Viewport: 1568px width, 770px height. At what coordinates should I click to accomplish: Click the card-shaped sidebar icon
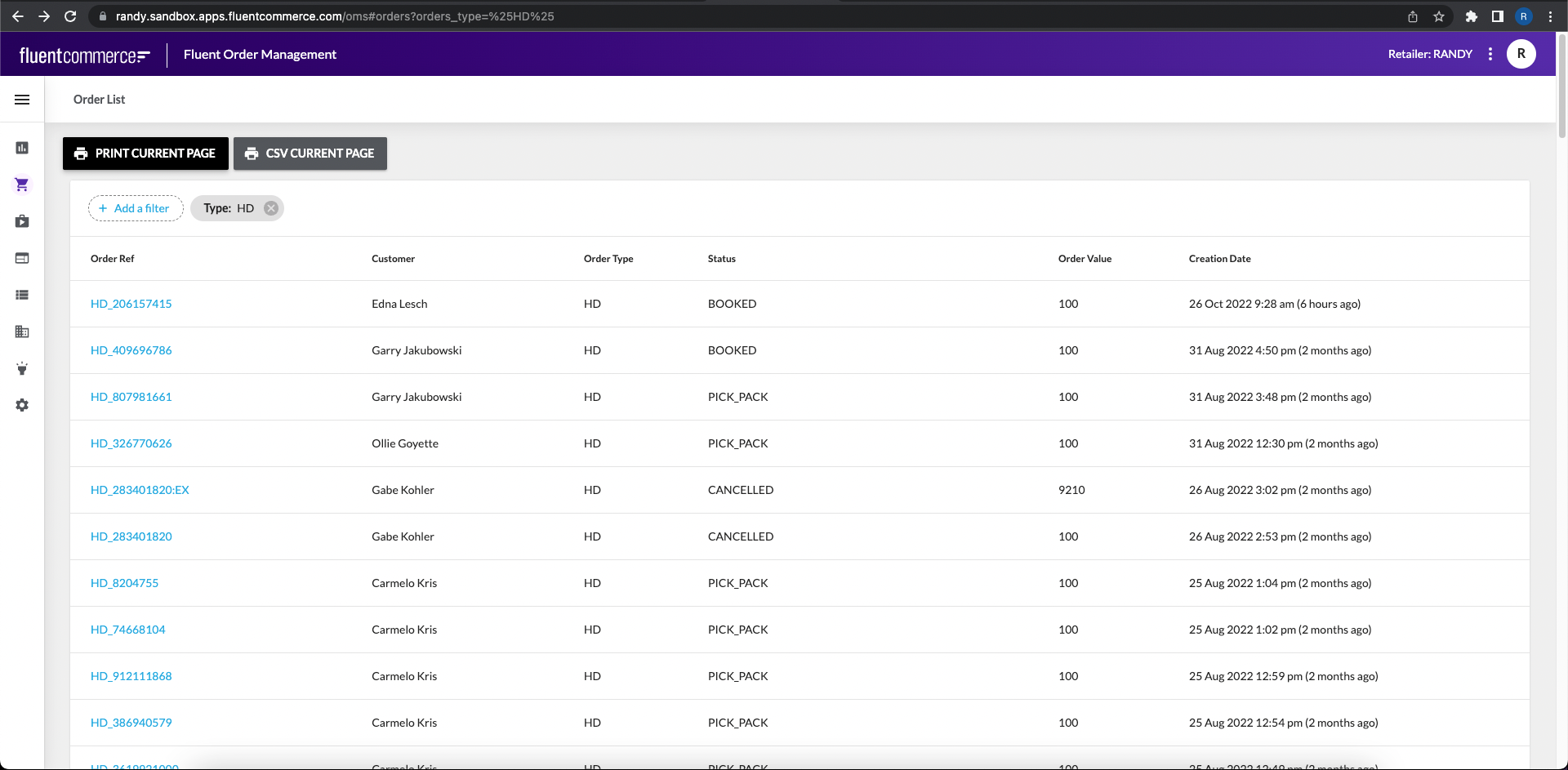[x=22, y=258]
